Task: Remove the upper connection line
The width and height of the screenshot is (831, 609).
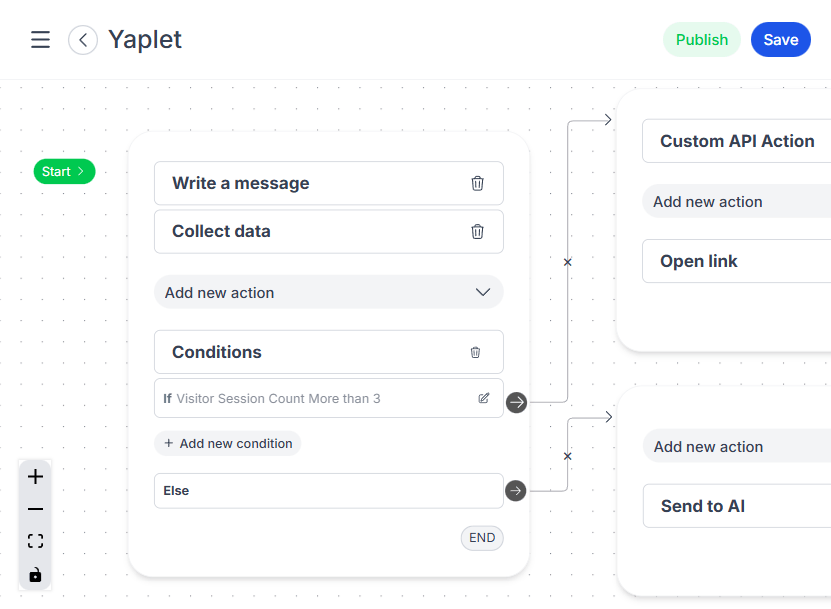Action: [568, 262]
